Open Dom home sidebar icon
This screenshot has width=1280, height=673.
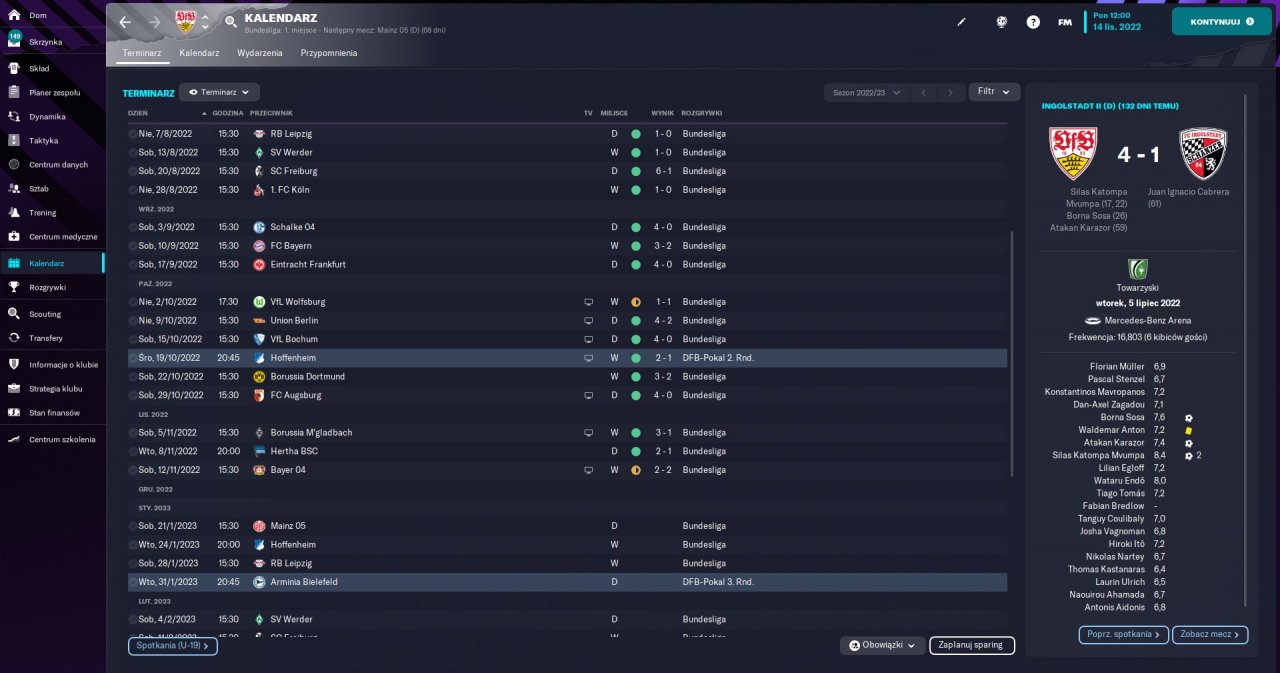pyautogui.click(x=14, y=16)
